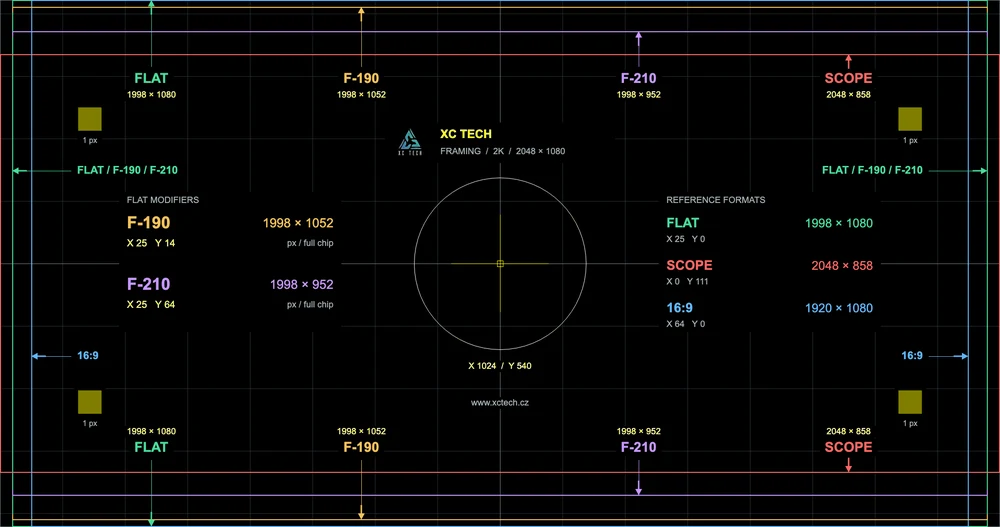Image resolution: width=1000 pixels, height=527 pixels.
Task: Click the green right-pointing arrow beside FLAT / F-190 / F-210
Action: [x=981, y=171]
